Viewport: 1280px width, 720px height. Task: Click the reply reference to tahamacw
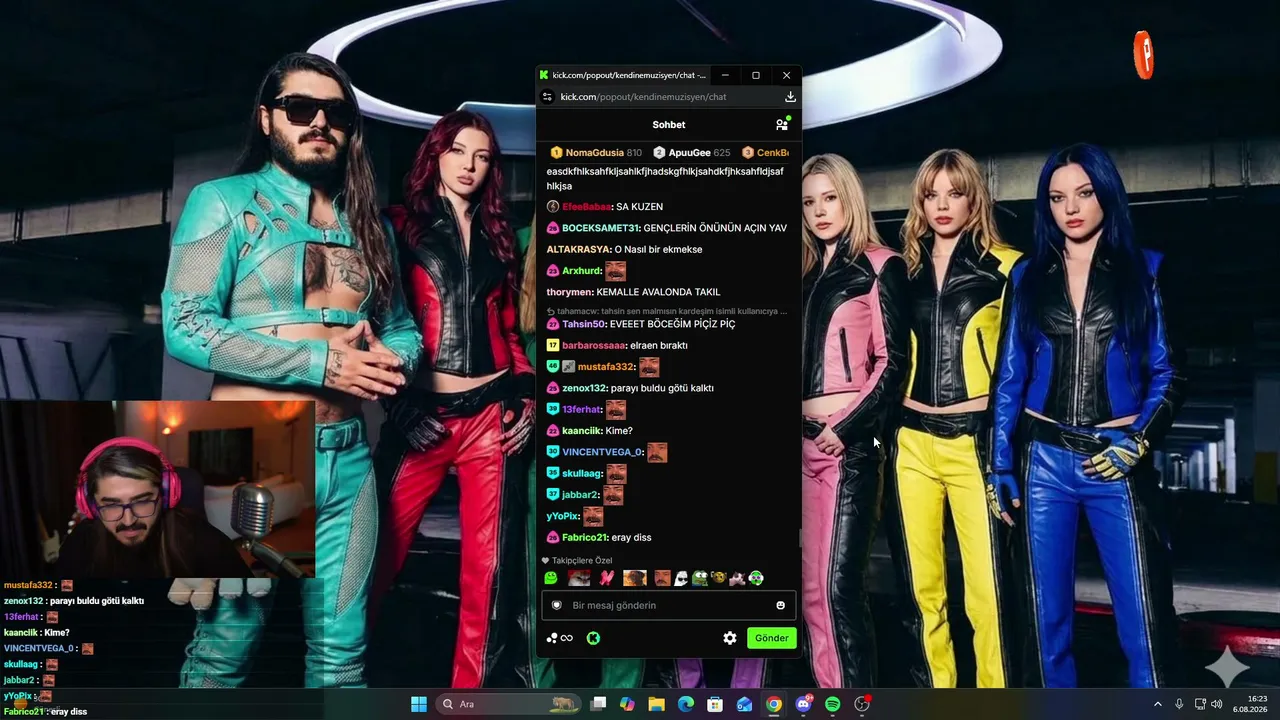667,311
